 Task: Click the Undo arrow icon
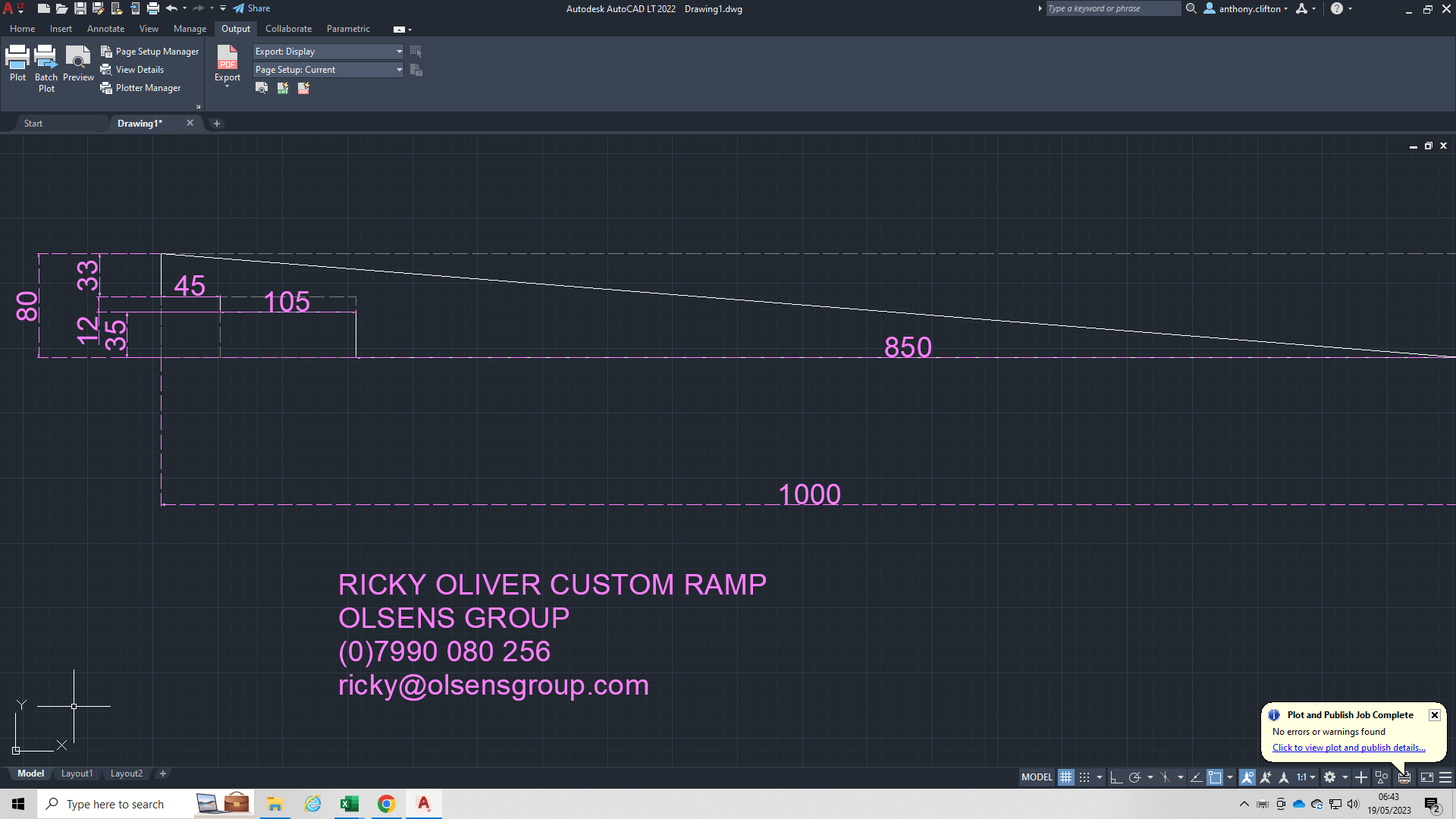(x=171, y=8)
